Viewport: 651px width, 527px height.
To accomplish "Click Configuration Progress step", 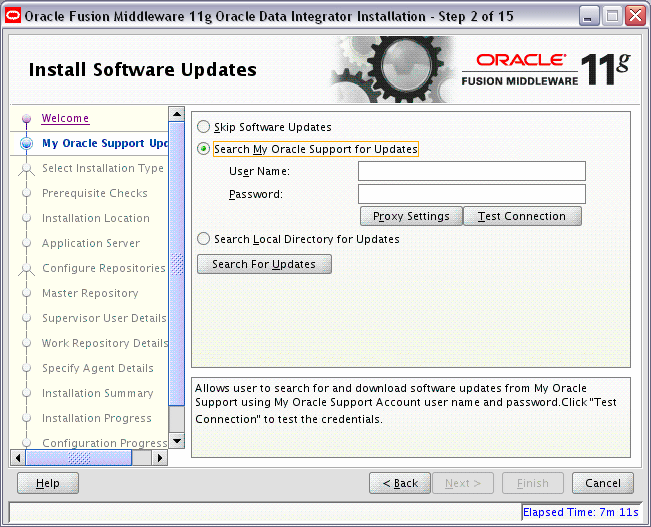I will tap(105, 443).
